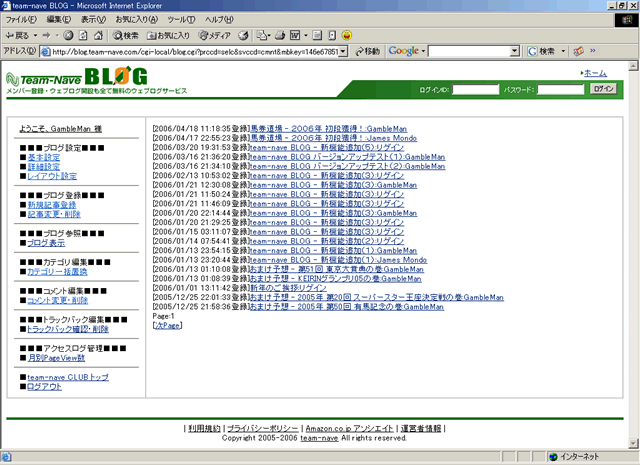This screenshot has height=465, width=640.
Task: Click the Team-Nave BLOG logo
Action: pyautogui.click(x=76, y=78)
